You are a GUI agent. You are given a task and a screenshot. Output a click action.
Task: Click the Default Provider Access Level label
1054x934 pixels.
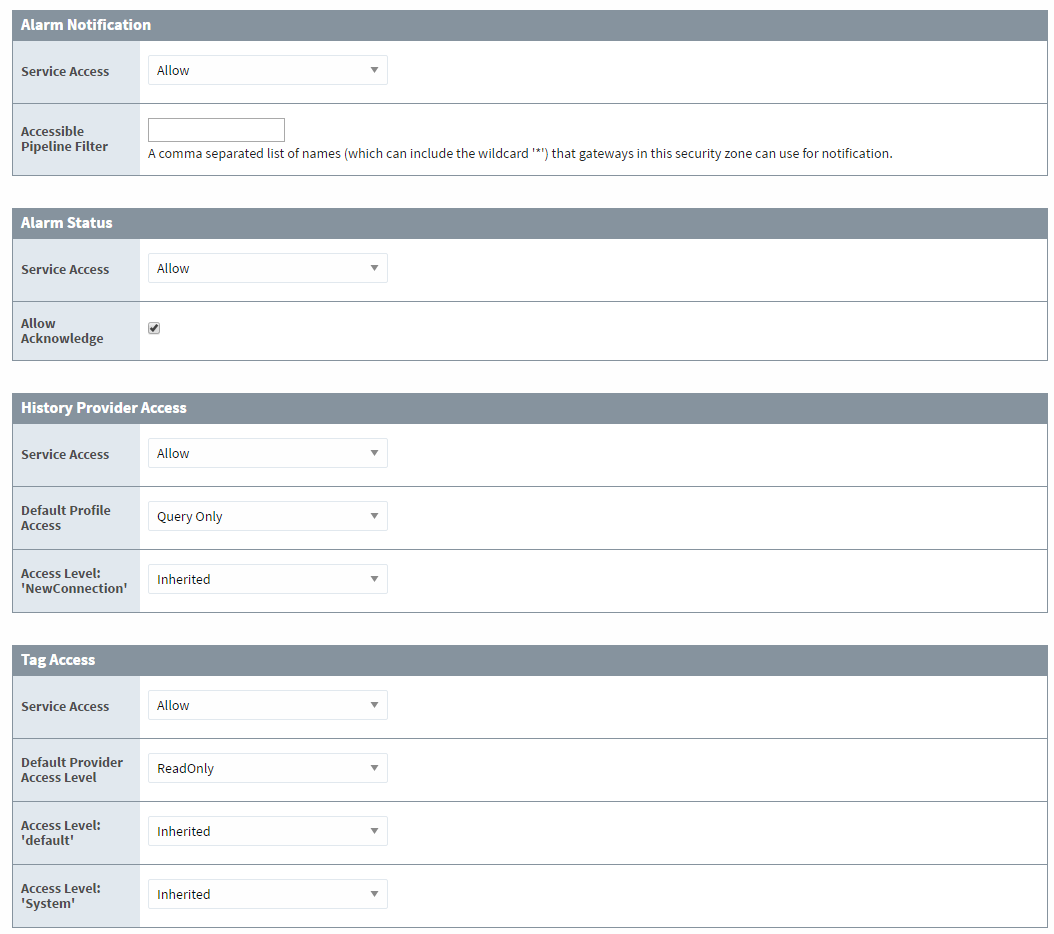pos(72,770)
